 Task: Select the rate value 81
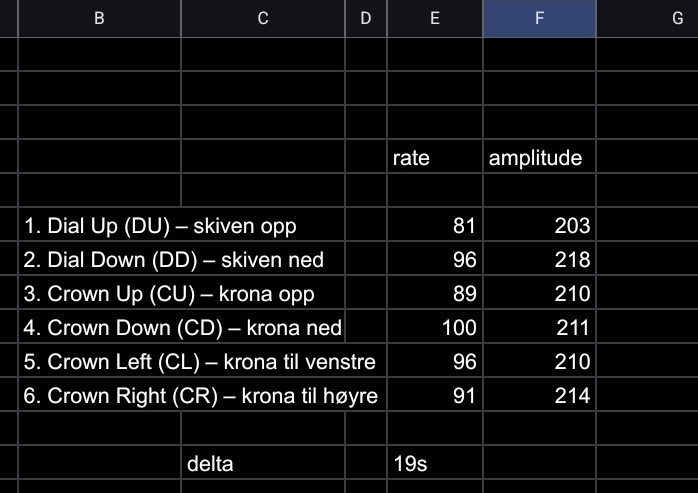coord(434,226)
